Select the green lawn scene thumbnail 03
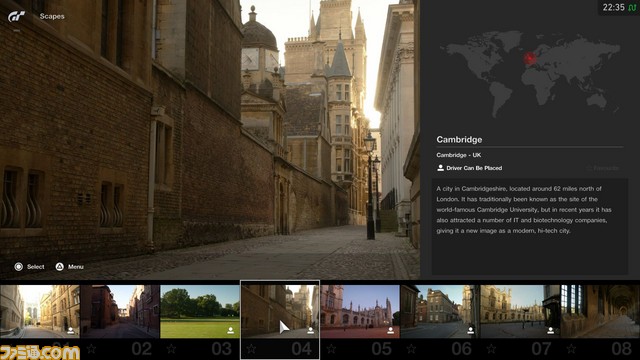640x360 pixels. point(200,311)
